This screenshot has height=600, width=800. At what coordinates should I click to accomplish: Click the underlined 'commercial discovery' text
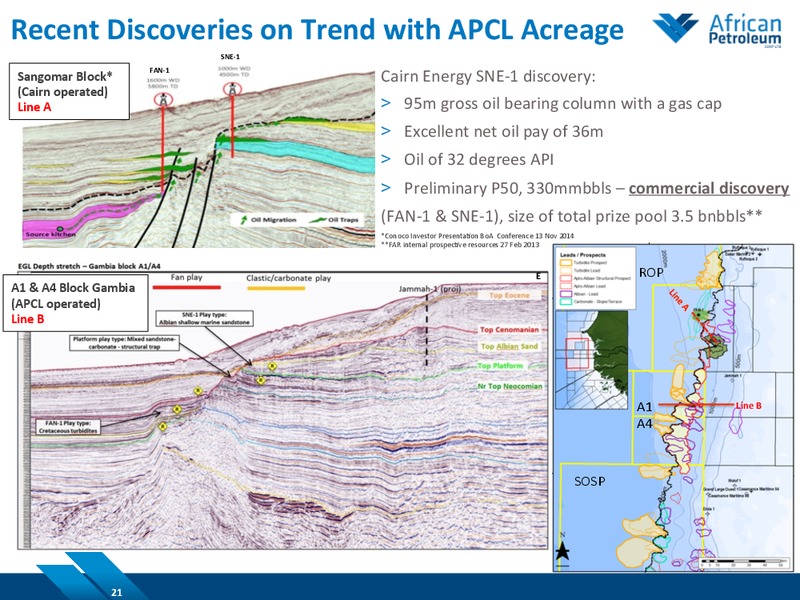709,188
